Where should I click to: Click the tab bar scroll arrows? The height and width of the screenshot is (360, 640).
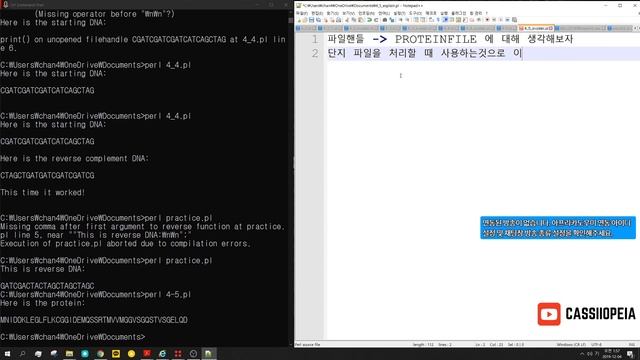tap(636, 28)
